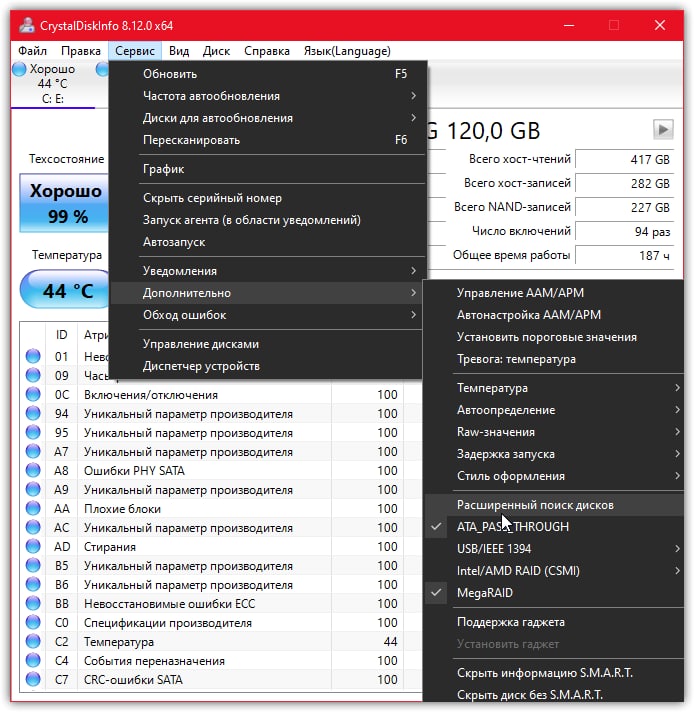Toggle Расширенный поиск дисков option
Image resolution: width=694 pixels, height=712 pixels.
point(554,504)
